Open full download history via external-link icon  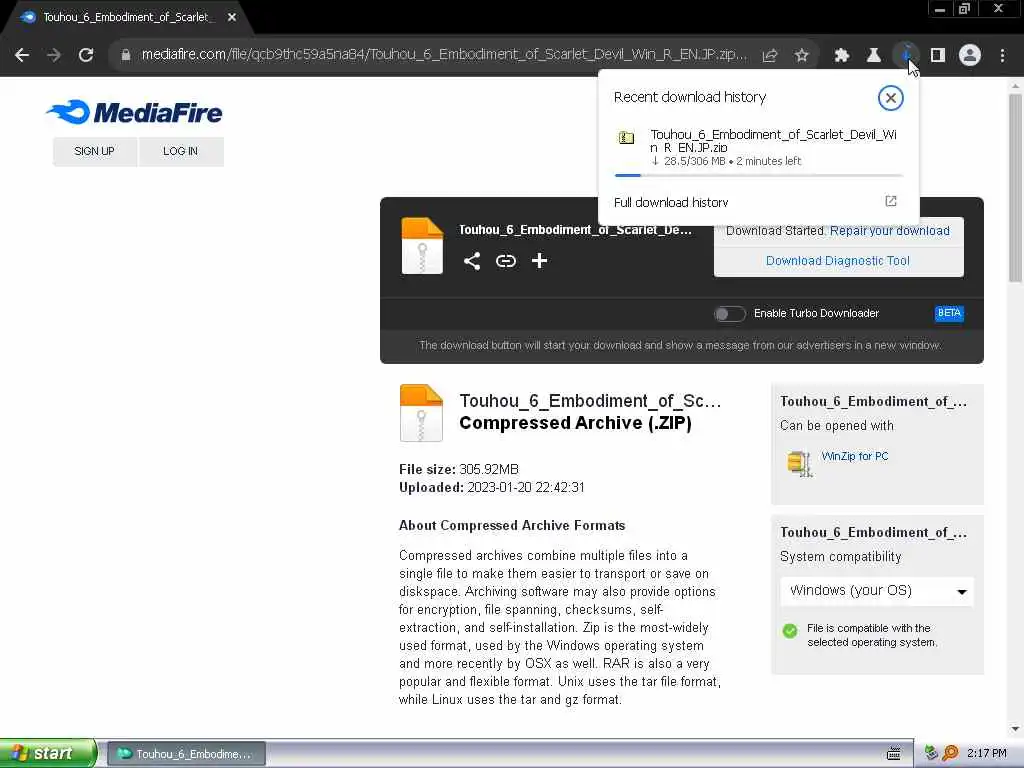pyautogui.click(x=891, y=201)
